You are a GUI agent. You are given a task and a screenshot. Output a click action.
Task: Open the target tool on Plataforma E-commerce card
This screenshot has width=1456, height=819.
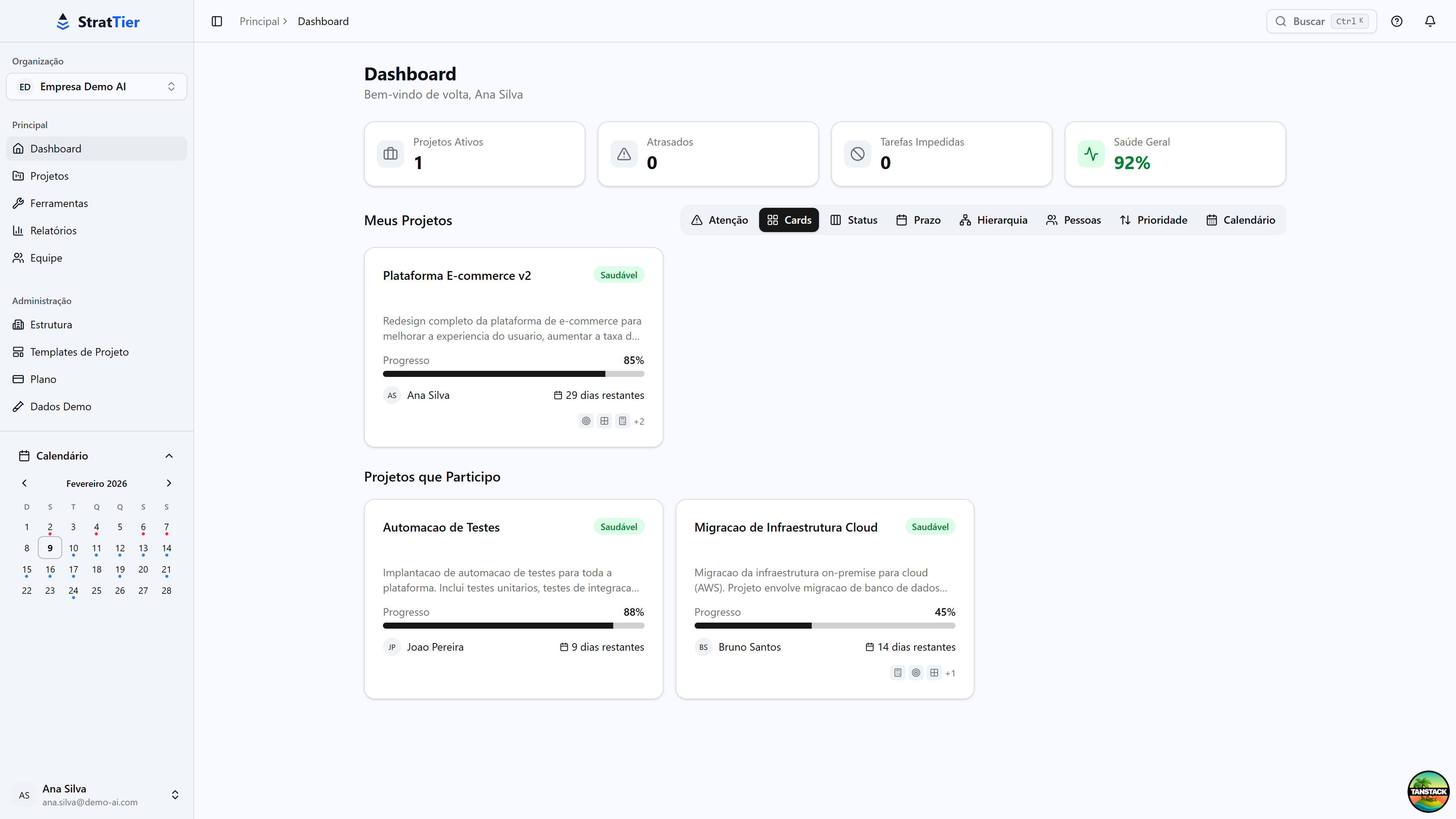pyautogui.click(x=585, y=420)
